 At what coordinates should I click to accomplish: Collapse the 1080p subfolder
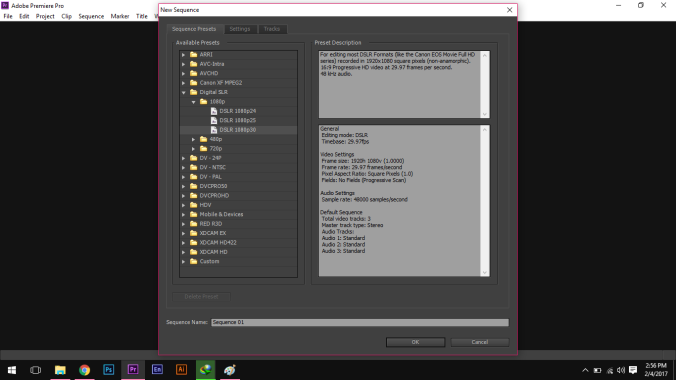[x=194, y=102]
